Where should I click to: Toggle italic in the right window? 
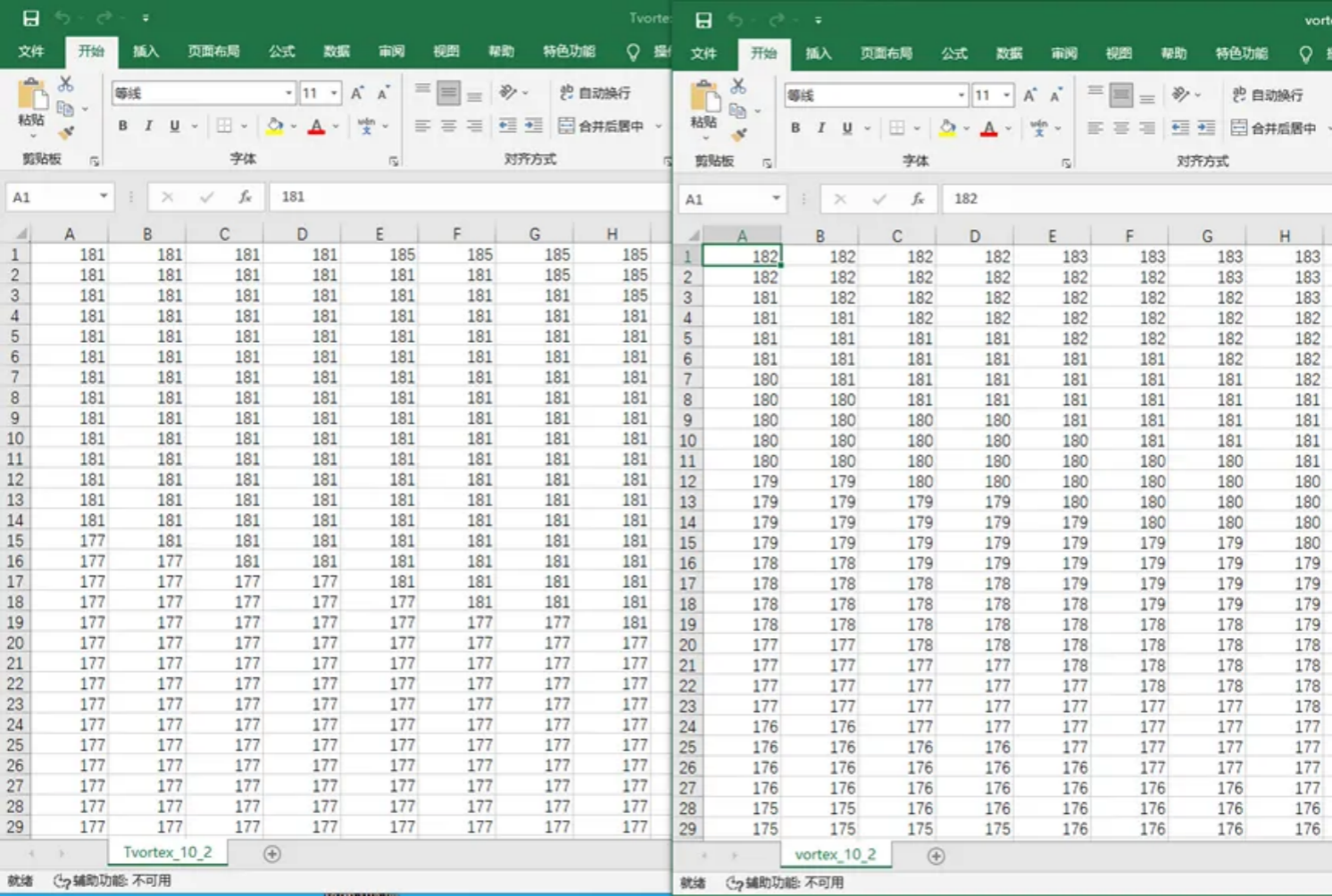(x=820, y=129)
